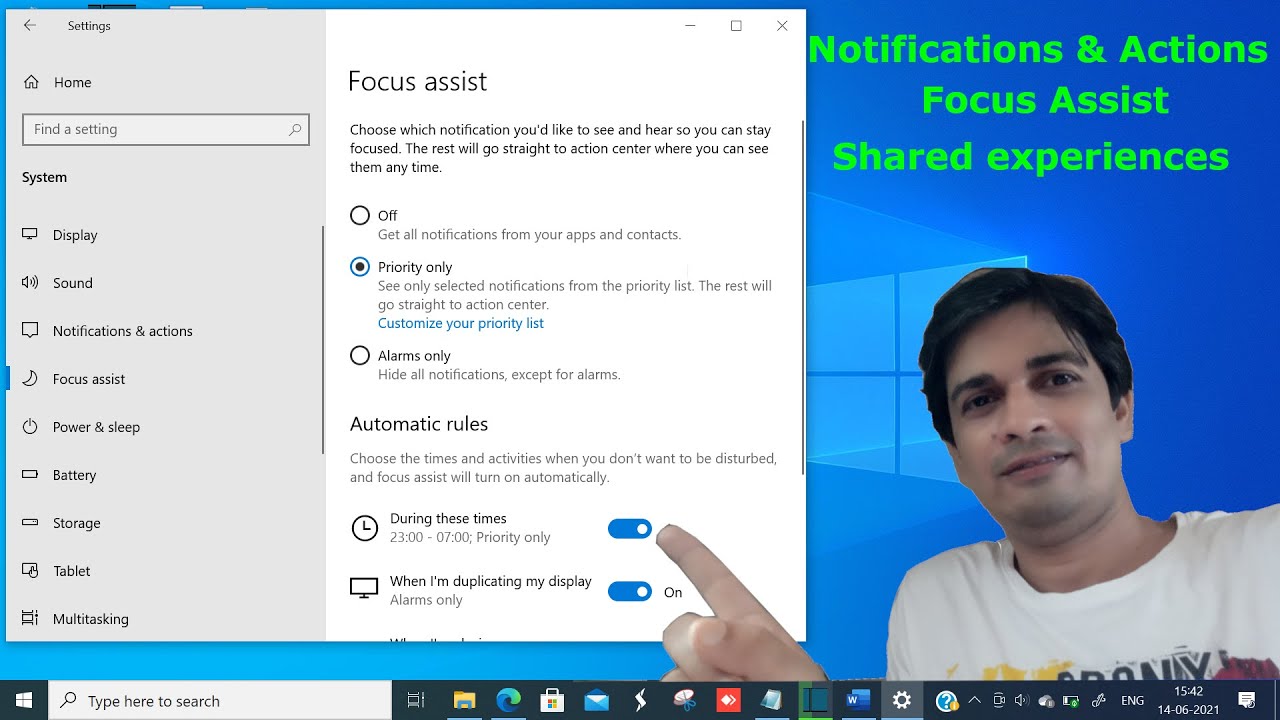Click the OneDrive cloud tray icon
This screenshot has height=720, width=1280.
pyautogui.click(x=1046, y=701)
